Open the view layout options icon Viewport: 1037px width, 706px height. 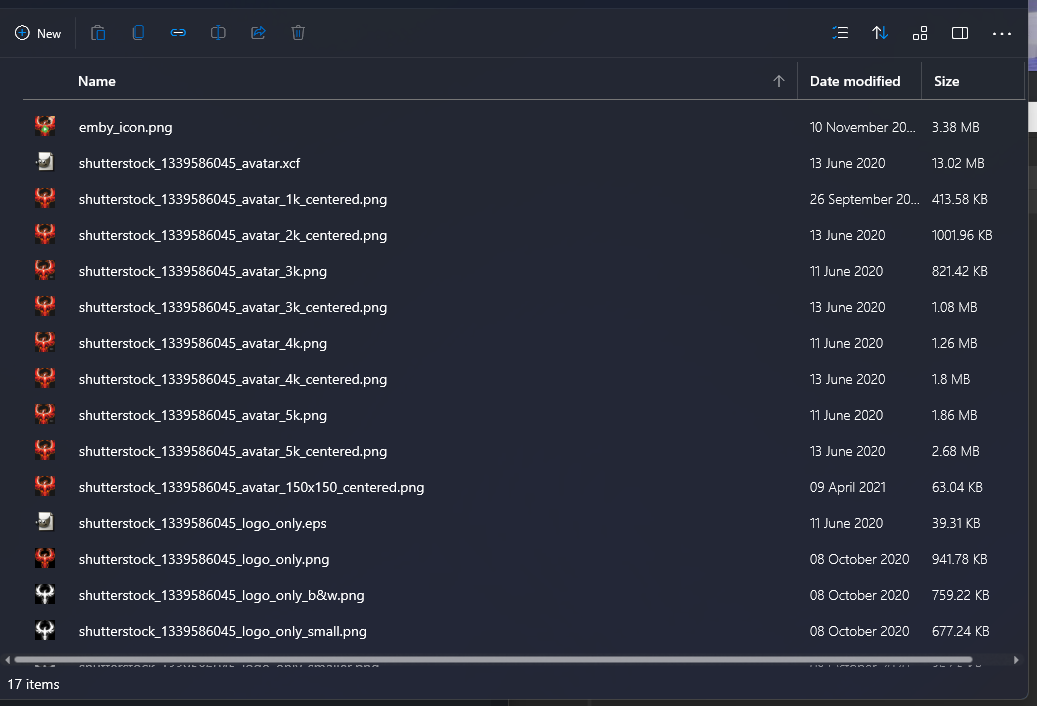920,33
